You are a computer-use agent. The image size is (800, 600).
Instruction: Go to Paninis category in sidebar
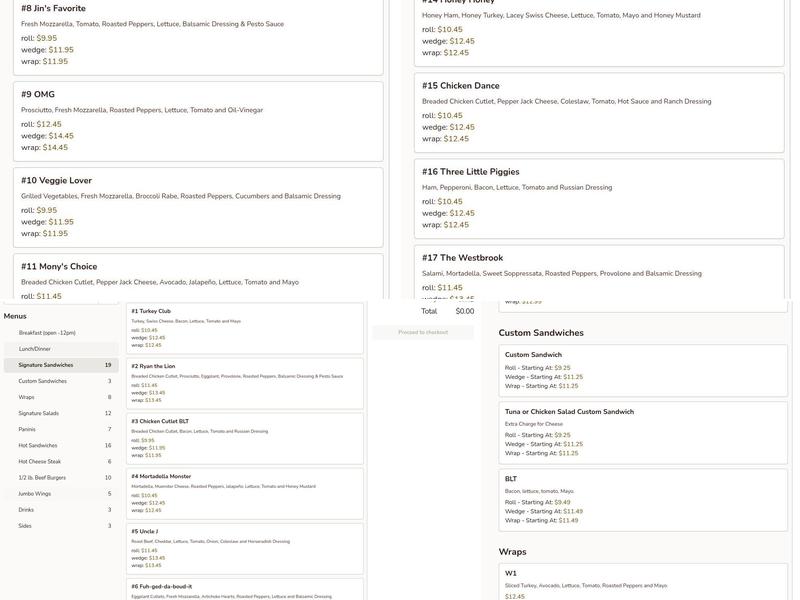tap(27, 429)
